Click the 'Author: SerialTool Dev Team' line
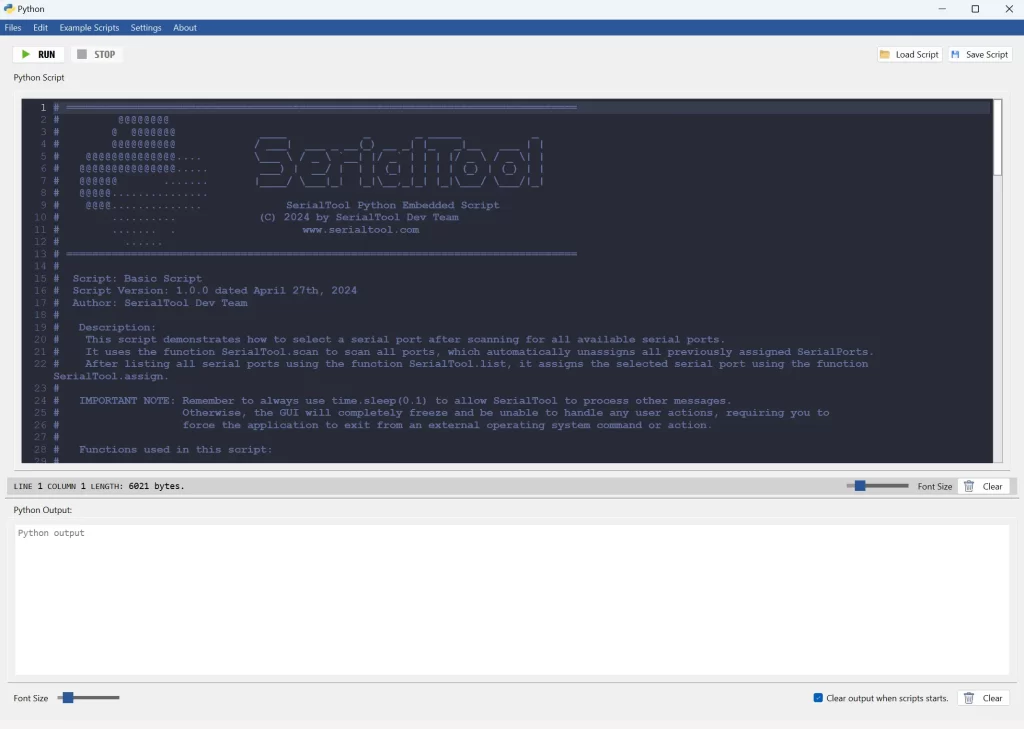 click(159, 302)
